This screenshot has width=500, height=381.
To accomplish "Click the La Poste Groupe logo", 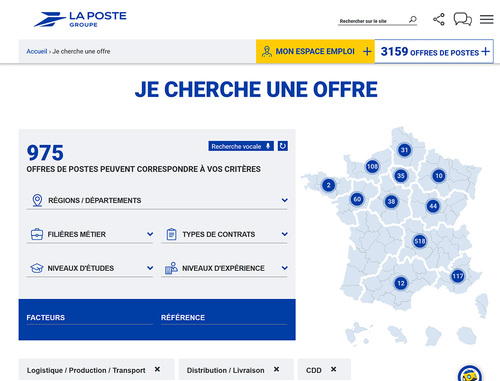I will click(80, 19).
